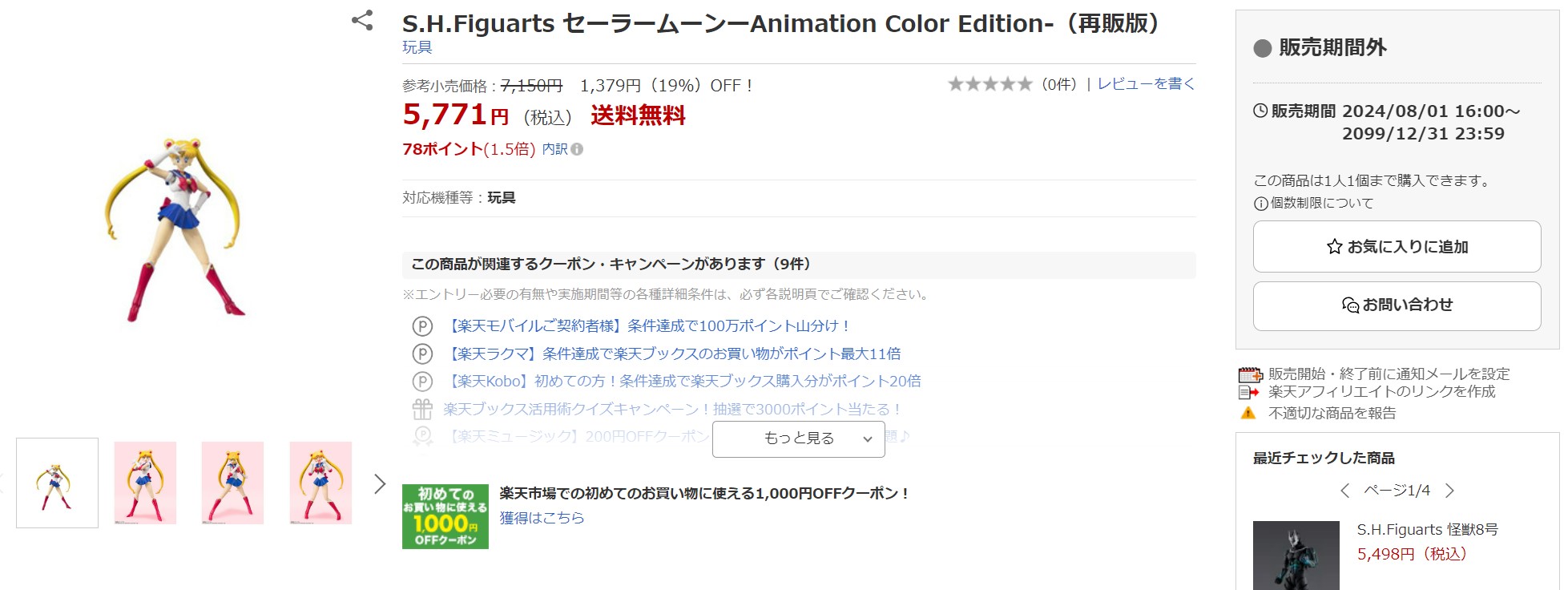
Task: Click the quantity limit info icon
Action: pyautogui.click(x=1260, y=204)
